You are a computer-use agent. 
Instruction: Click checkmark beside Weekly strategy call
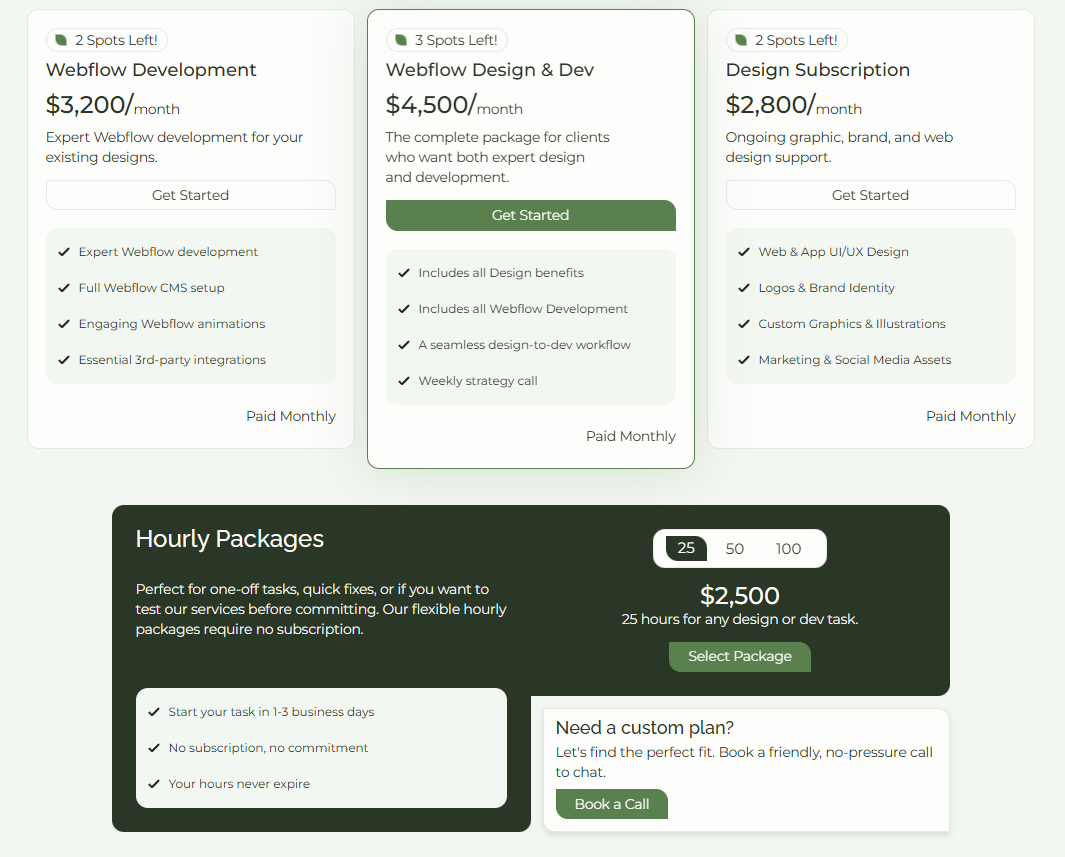(x=403, y=381)
